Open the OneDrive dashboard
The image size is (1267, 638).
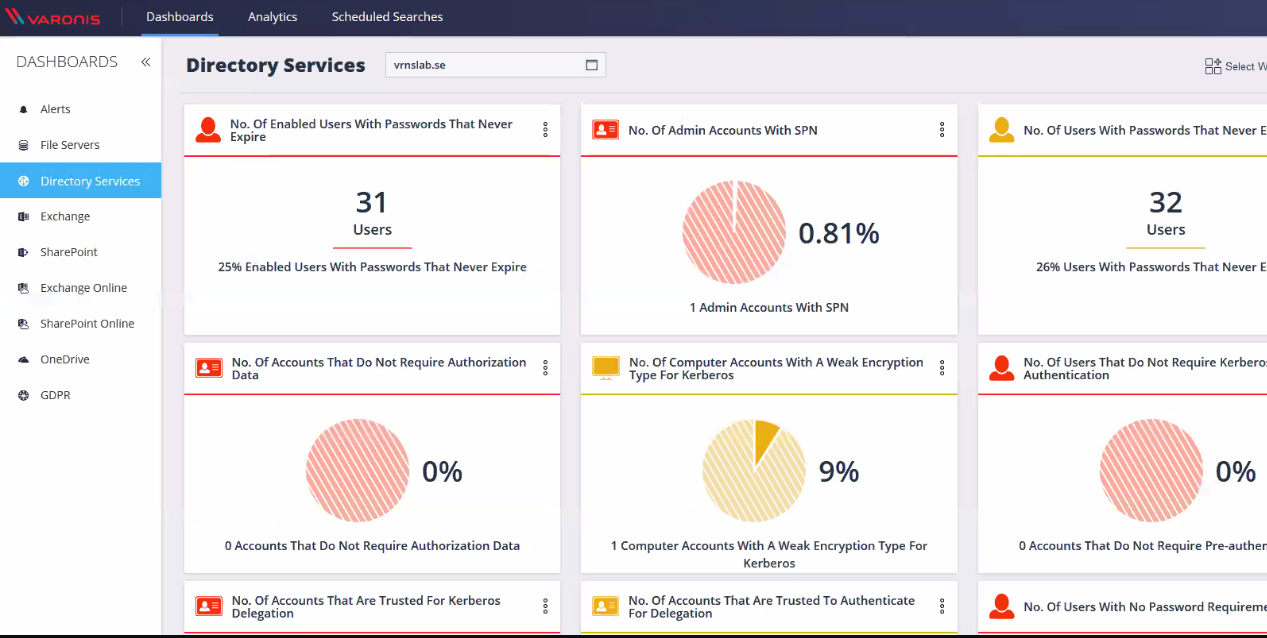pos(80,359)
